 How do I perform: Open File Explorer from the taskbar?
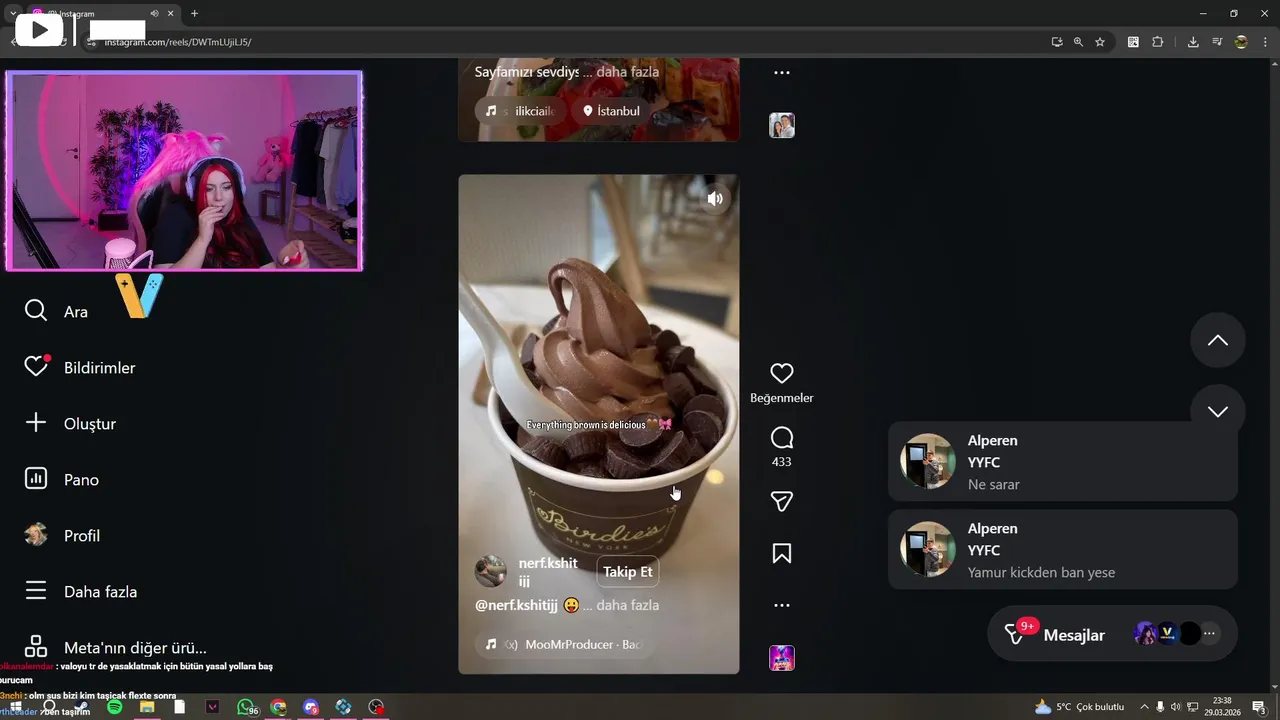coord(147,707)
